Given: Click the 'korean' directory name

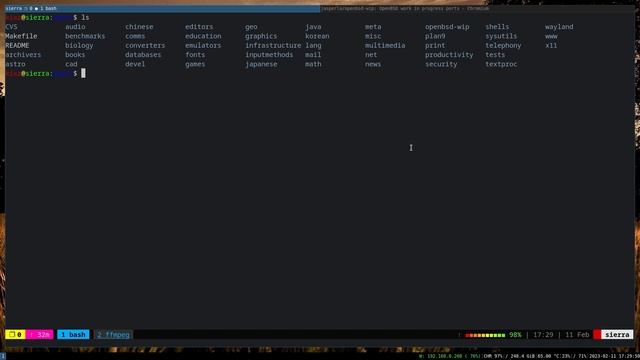Looking at the screenshot, I should coord(317,36).
